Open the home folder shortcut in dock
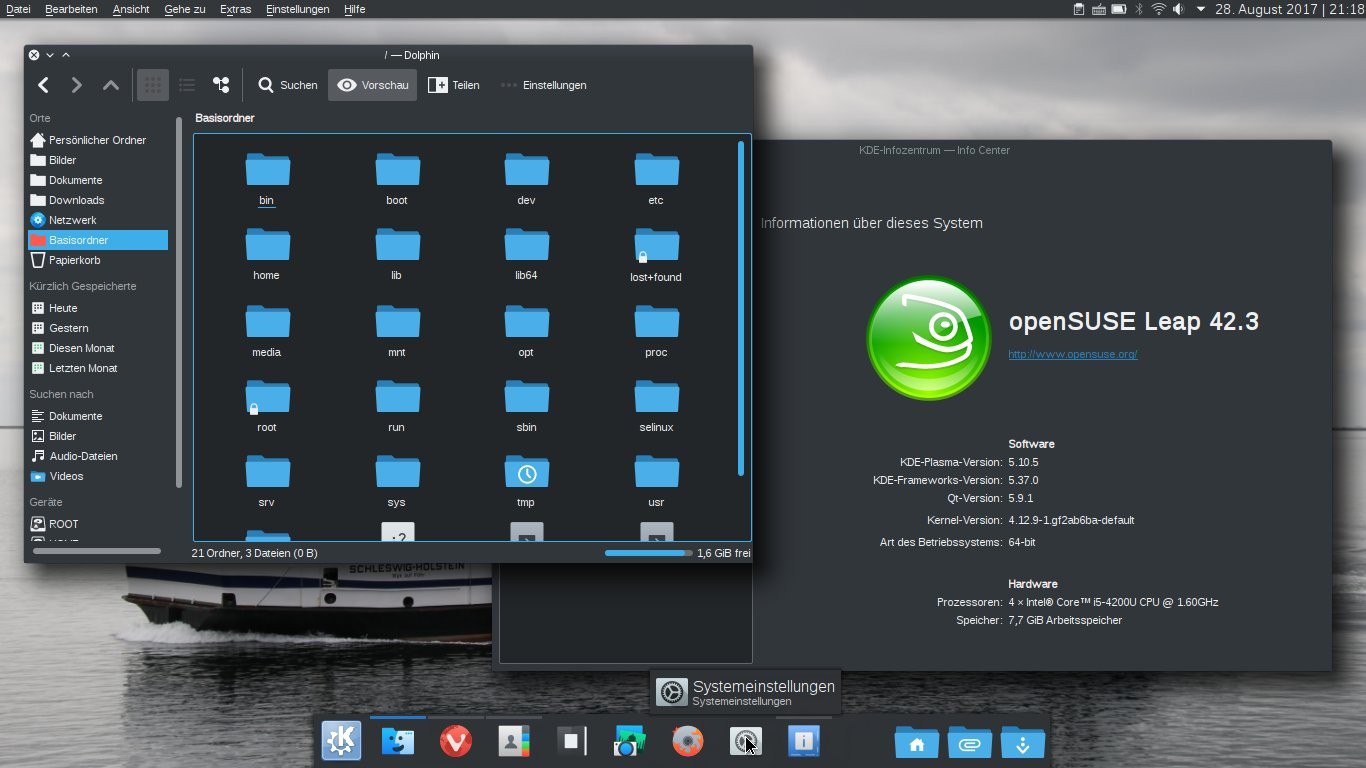Viewport: 1366px width, 768px height. pos(917,742)
